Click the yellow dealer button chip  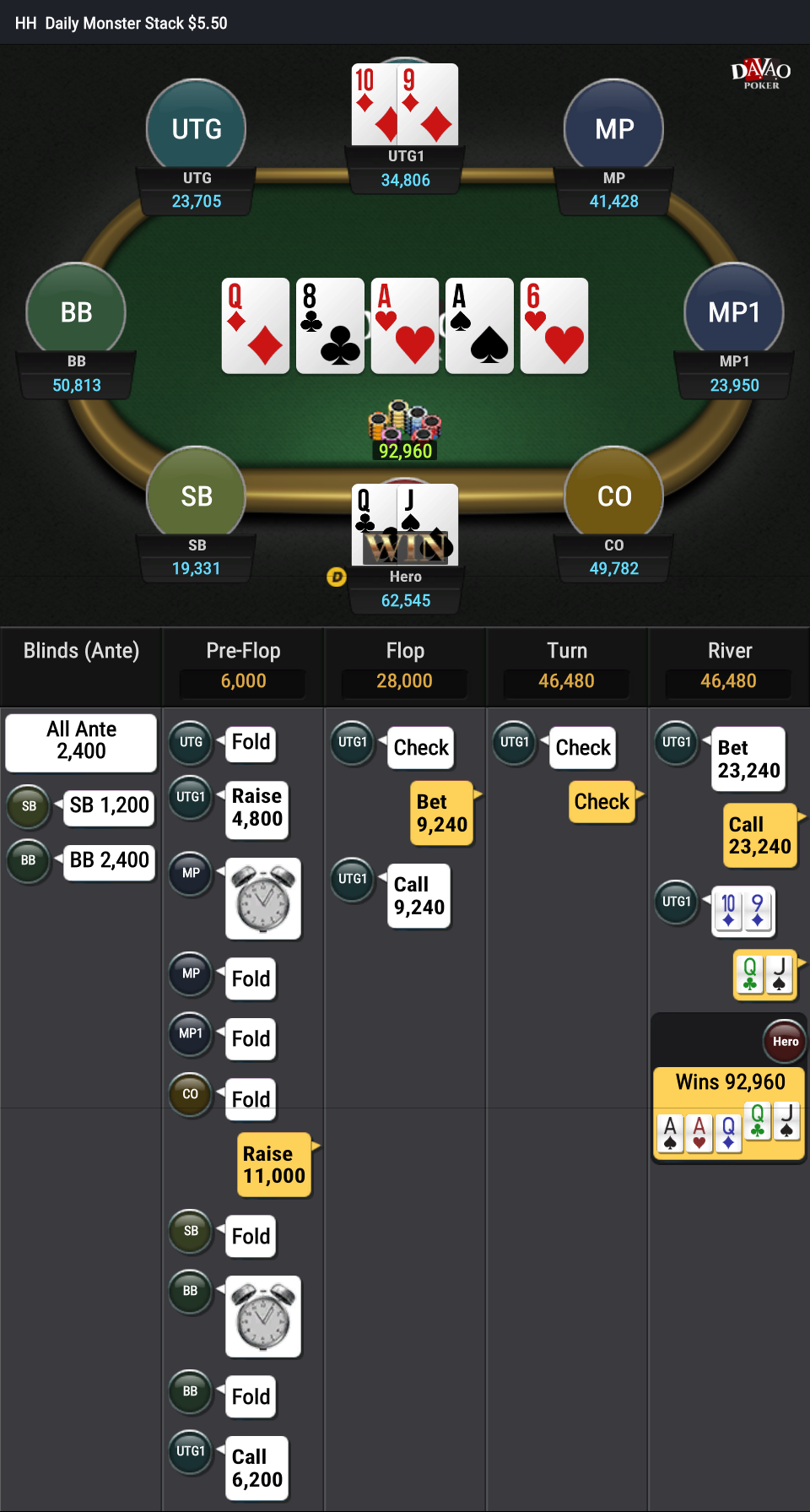coord(337,577)
